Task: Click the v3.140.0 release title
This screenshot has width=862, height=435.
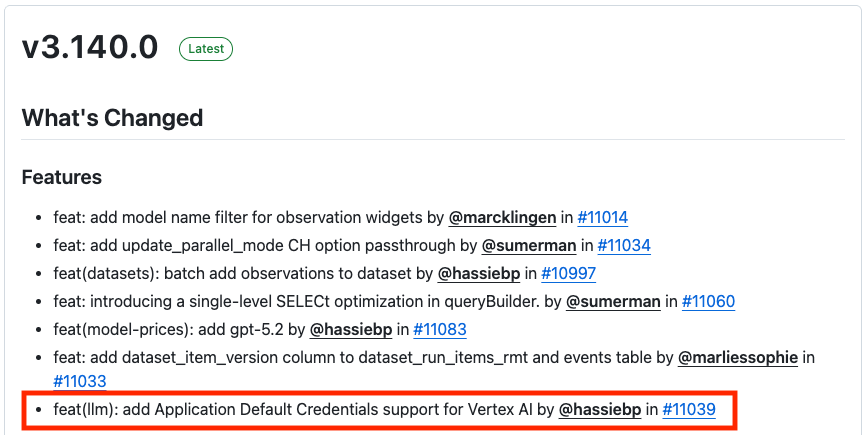Action: click(90, 48)
